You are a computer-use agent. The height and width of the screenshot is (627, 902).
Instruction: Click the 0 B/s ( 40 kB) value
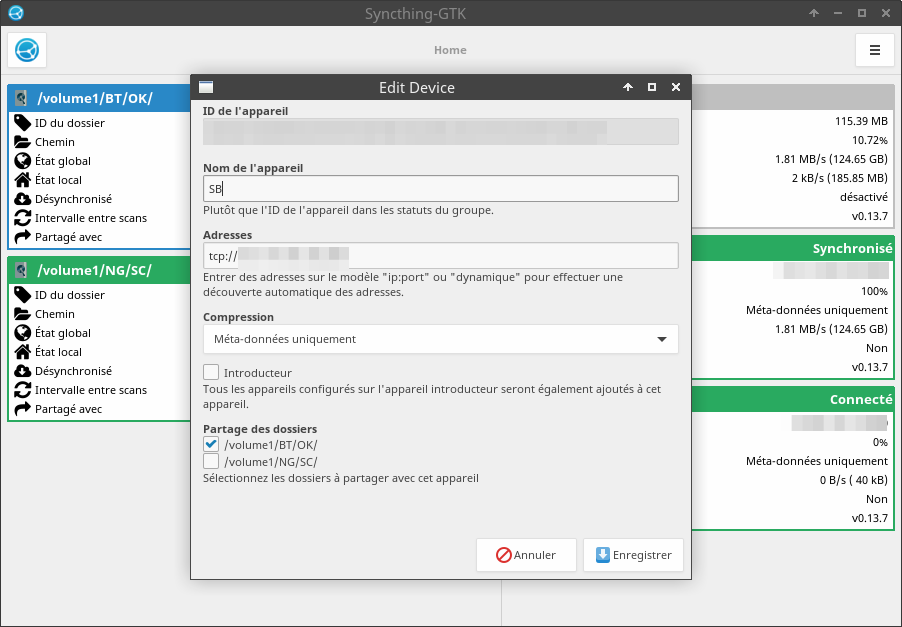854,480
